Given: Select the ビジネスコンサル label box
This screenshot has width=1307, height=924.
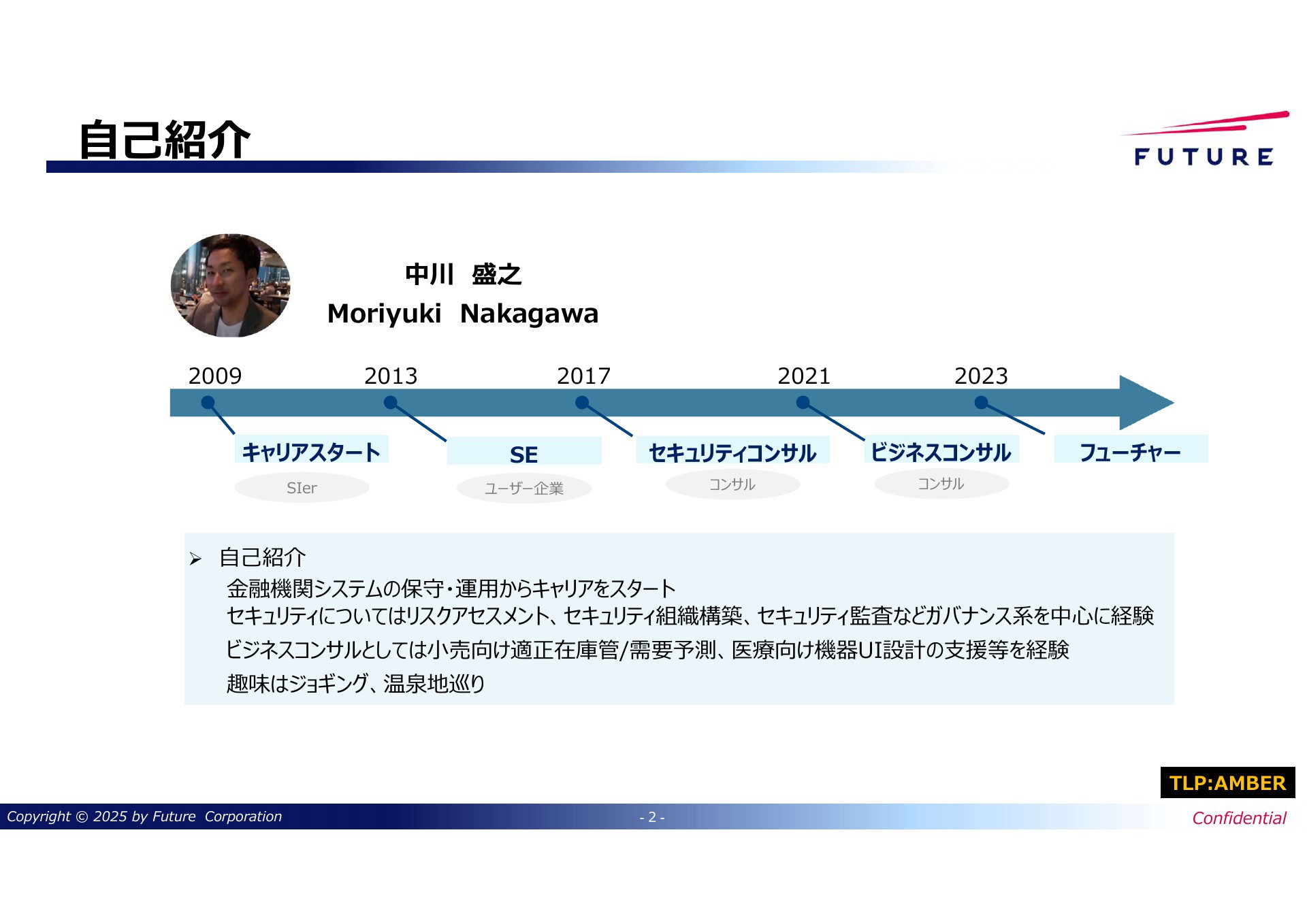Looking at the screenshot, I should click(941, 450).
